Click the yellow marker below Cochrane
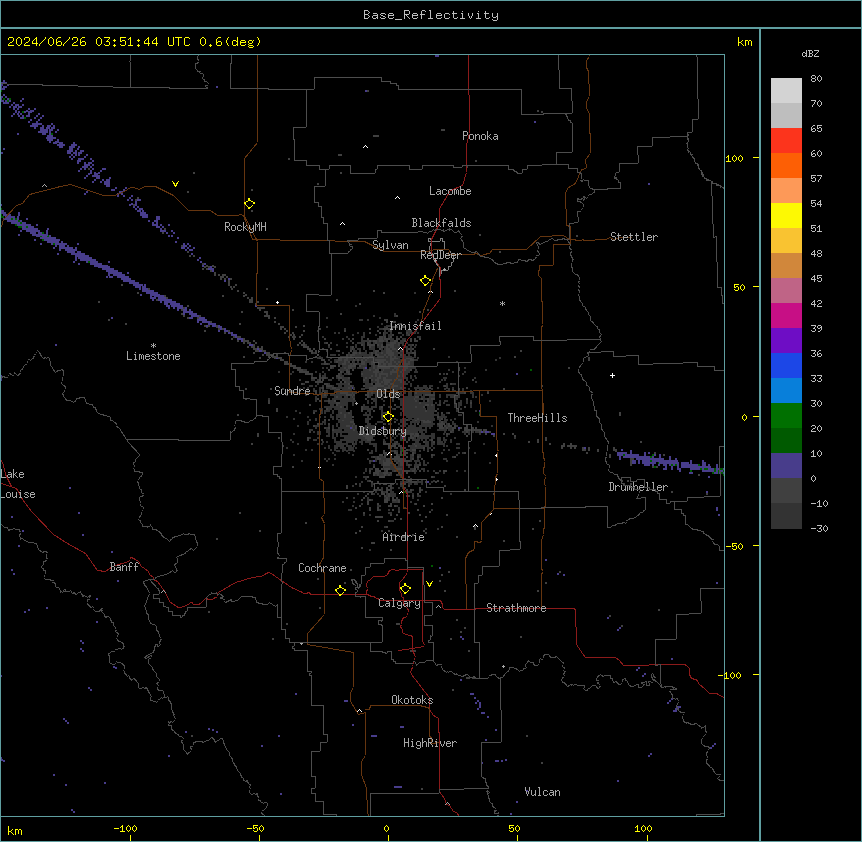This screenshot has height=842, width=862. pyautogui.click(x=340, y=590)
